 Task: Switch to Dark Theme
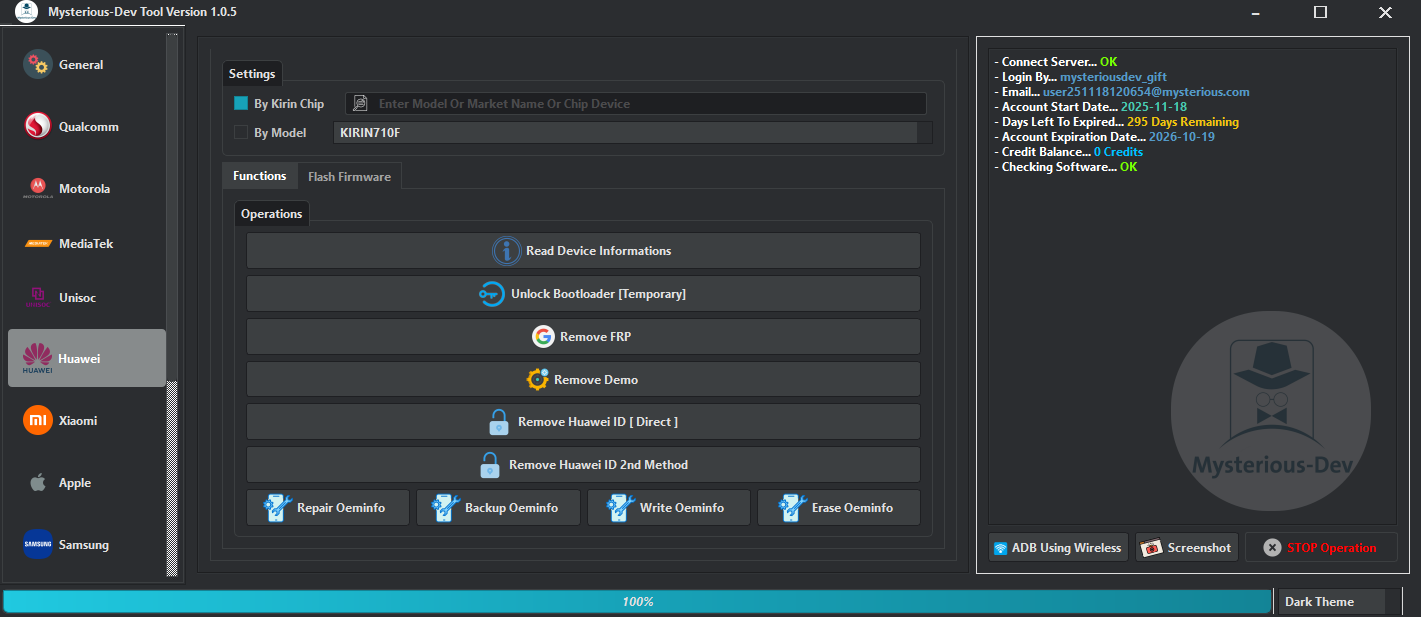click(x=1331, y=601)
